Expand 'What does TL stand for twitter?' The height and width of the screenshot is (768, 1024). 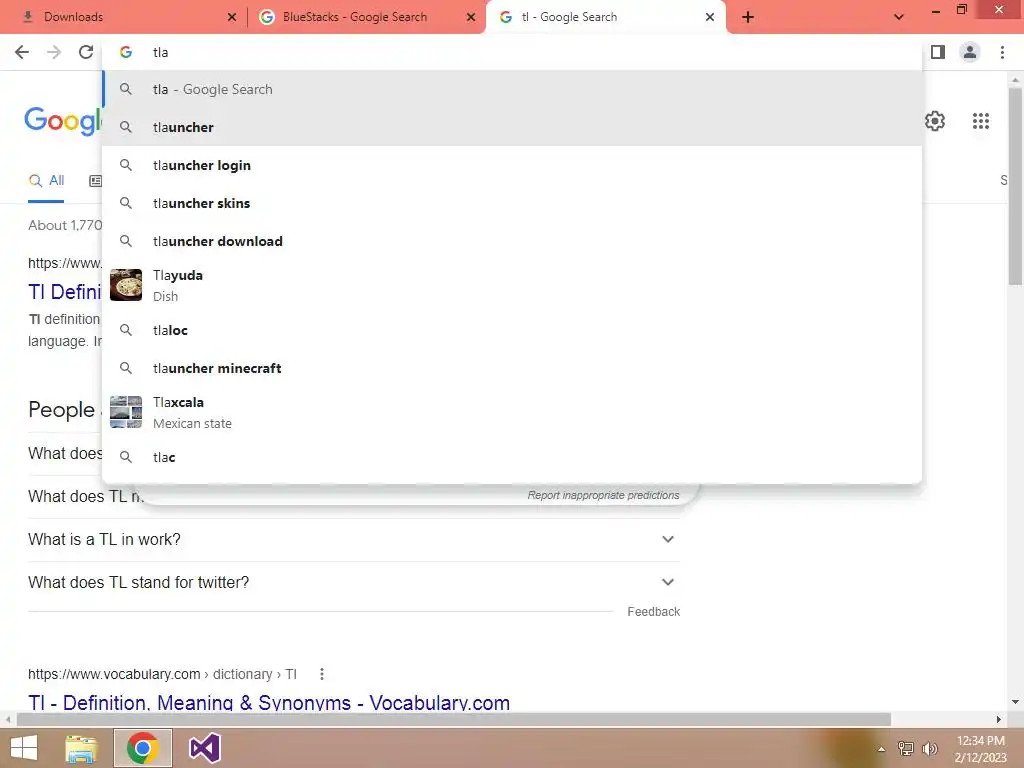354,583
